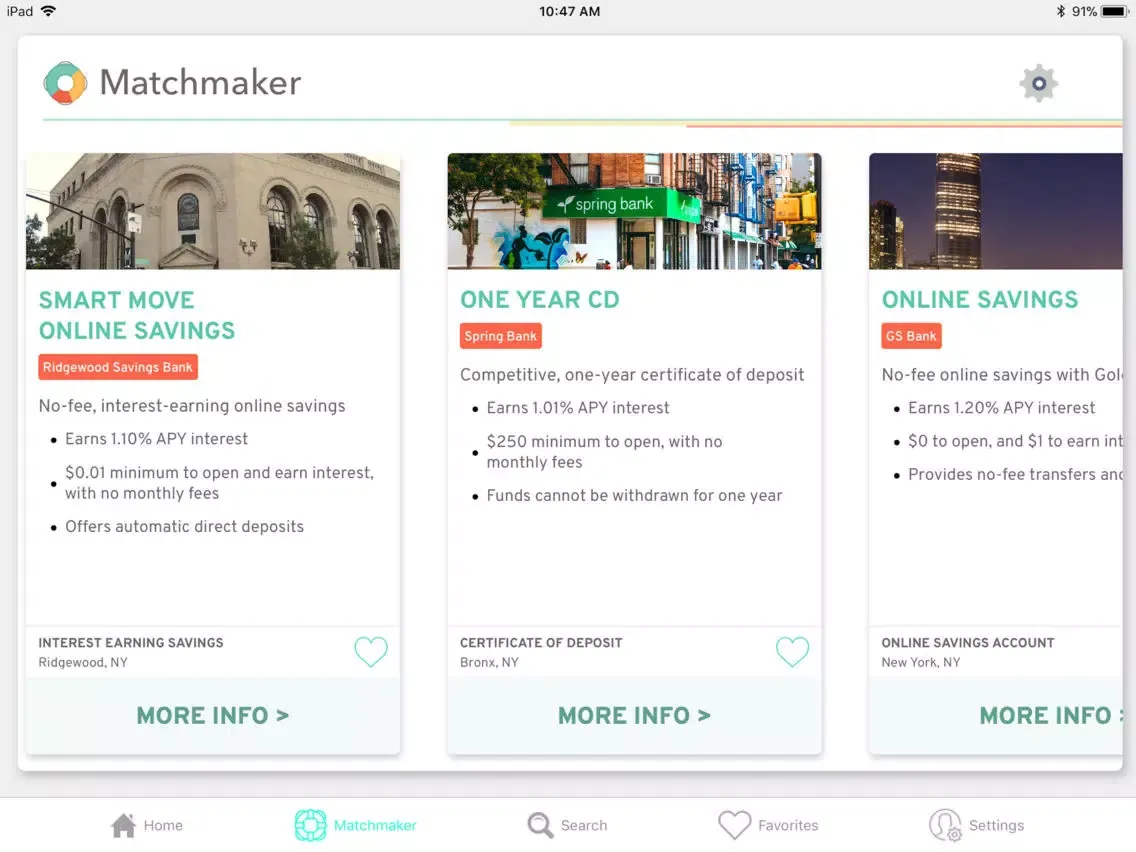Viewport: 1136px width, 852px height.
Task: Open the spring bank storefront photo
Action: click(635, 211)
